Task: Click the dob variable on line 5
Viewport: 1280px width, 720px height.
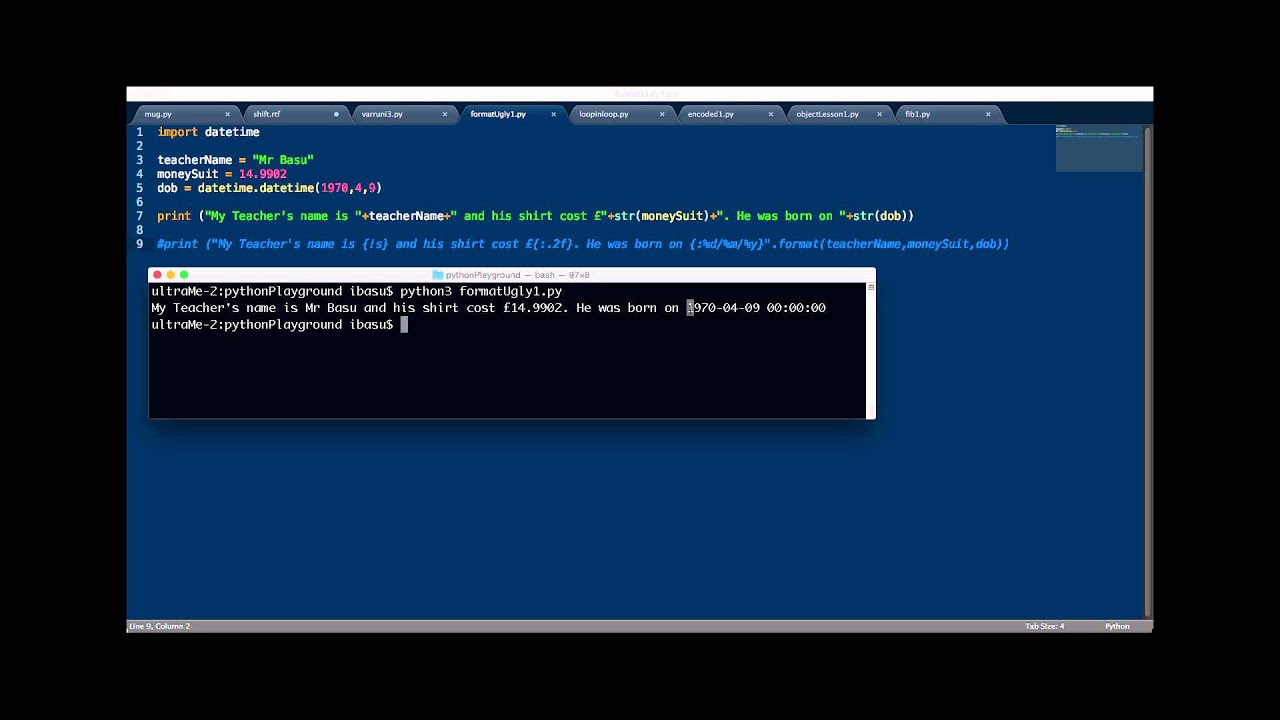Action: [167, 188]
